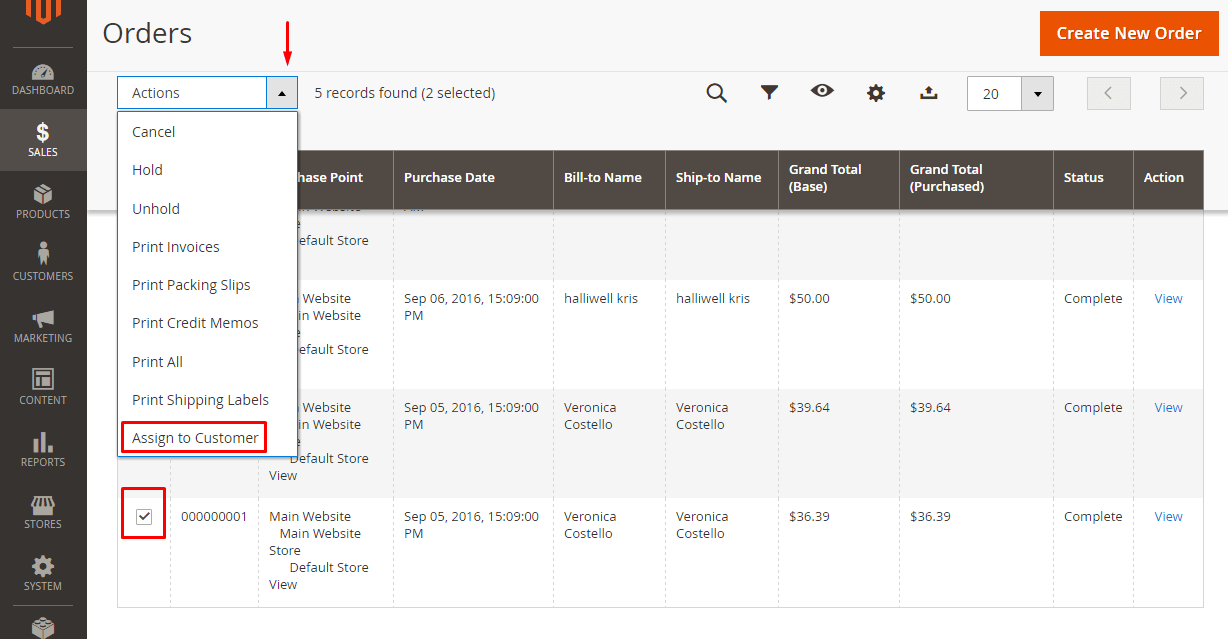Click the Create New Order button

[x=1128, y=33]
